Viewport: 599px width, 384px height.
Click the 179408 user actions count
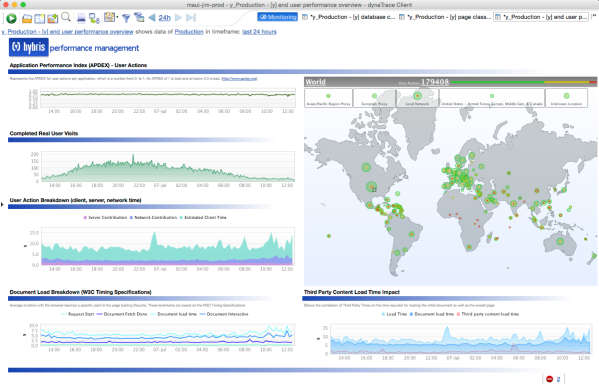coord(435,82)
